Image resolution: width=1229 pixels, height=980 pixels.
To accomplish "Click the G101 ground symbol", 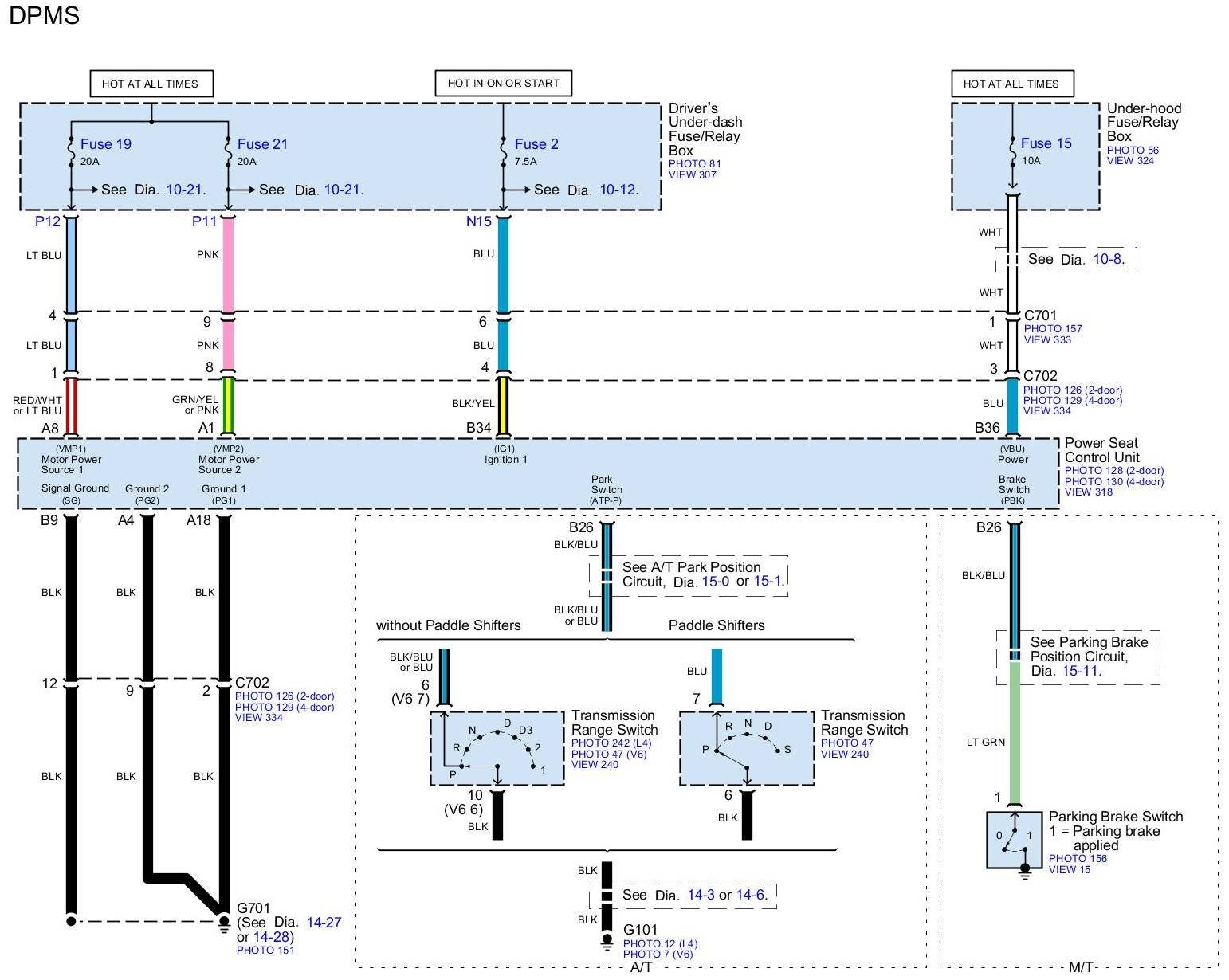I will coord(607,939).
